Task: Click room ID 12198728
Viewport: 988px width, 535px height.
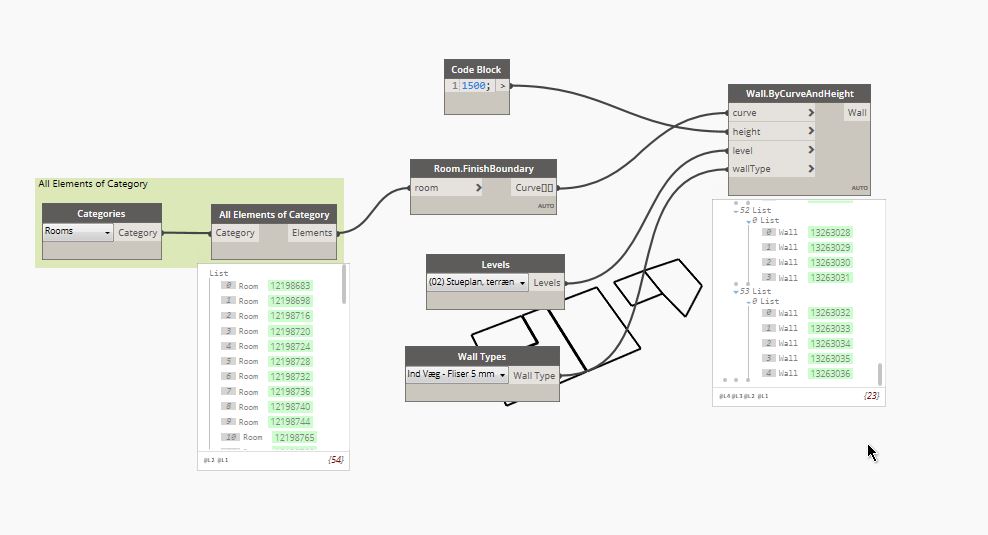Action: (290, 362)
